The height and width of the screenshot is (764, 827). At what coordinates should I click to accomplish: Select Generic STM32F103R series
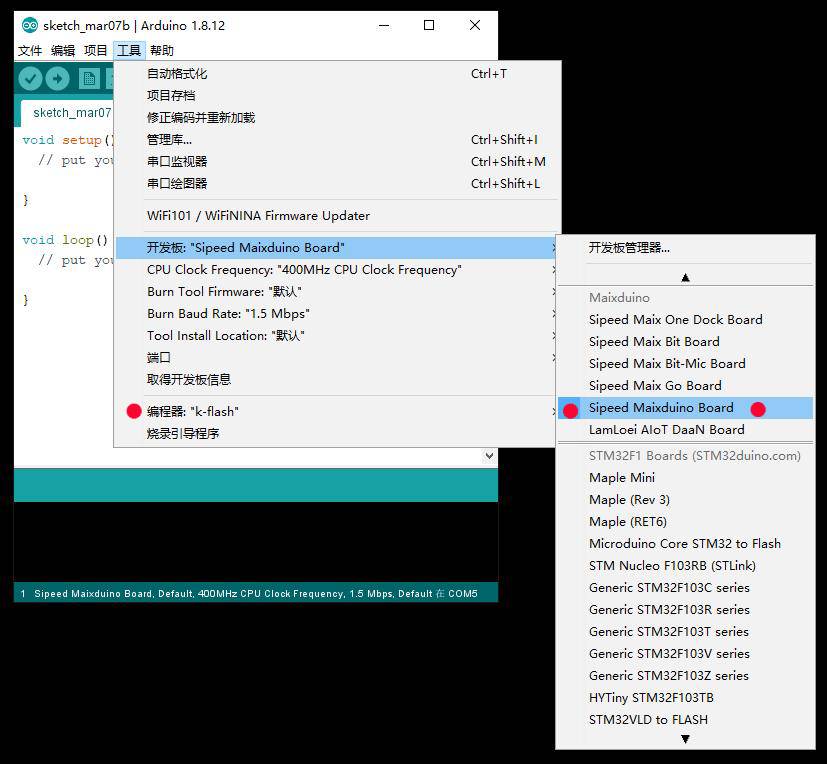pos(685,610)
